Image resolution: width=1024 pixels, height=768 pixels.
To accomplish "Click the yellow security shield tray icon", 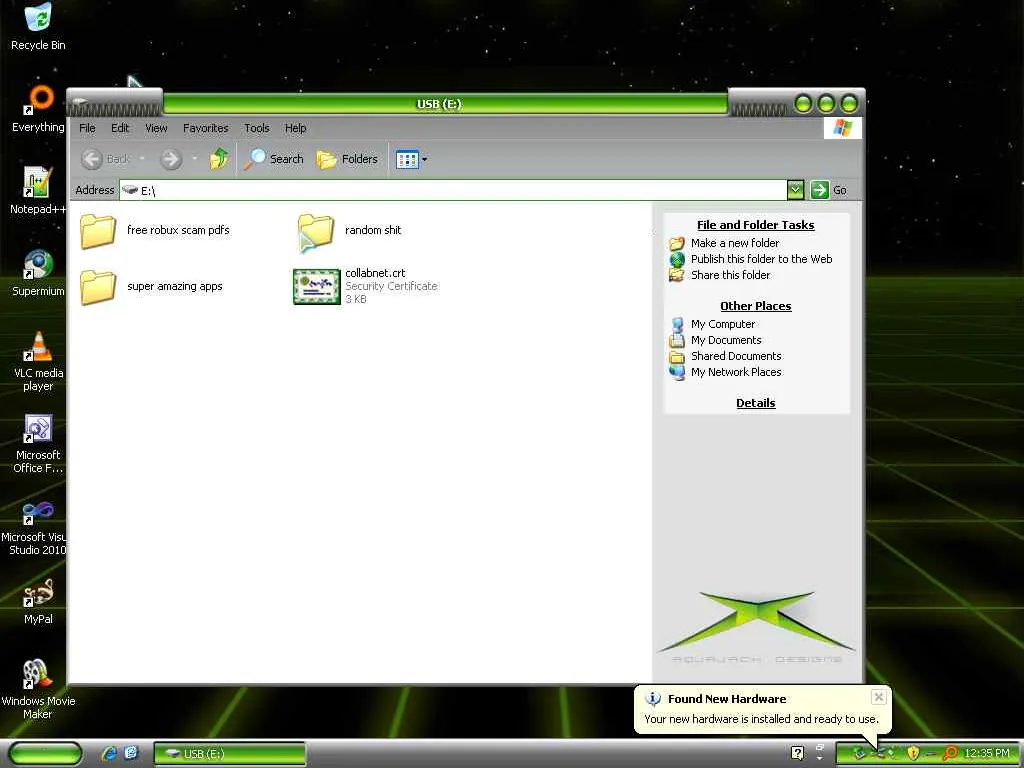I will pos(913,754).
